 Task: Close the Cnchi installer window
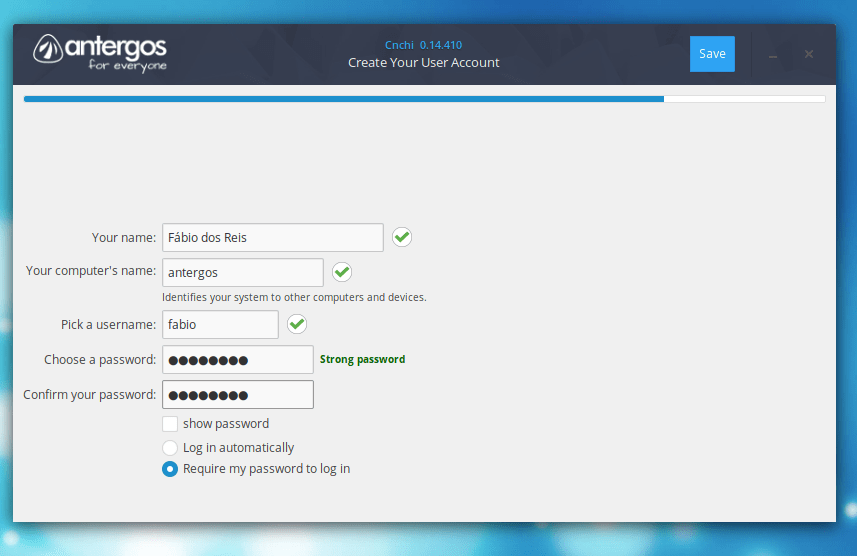tap(809, 54)
